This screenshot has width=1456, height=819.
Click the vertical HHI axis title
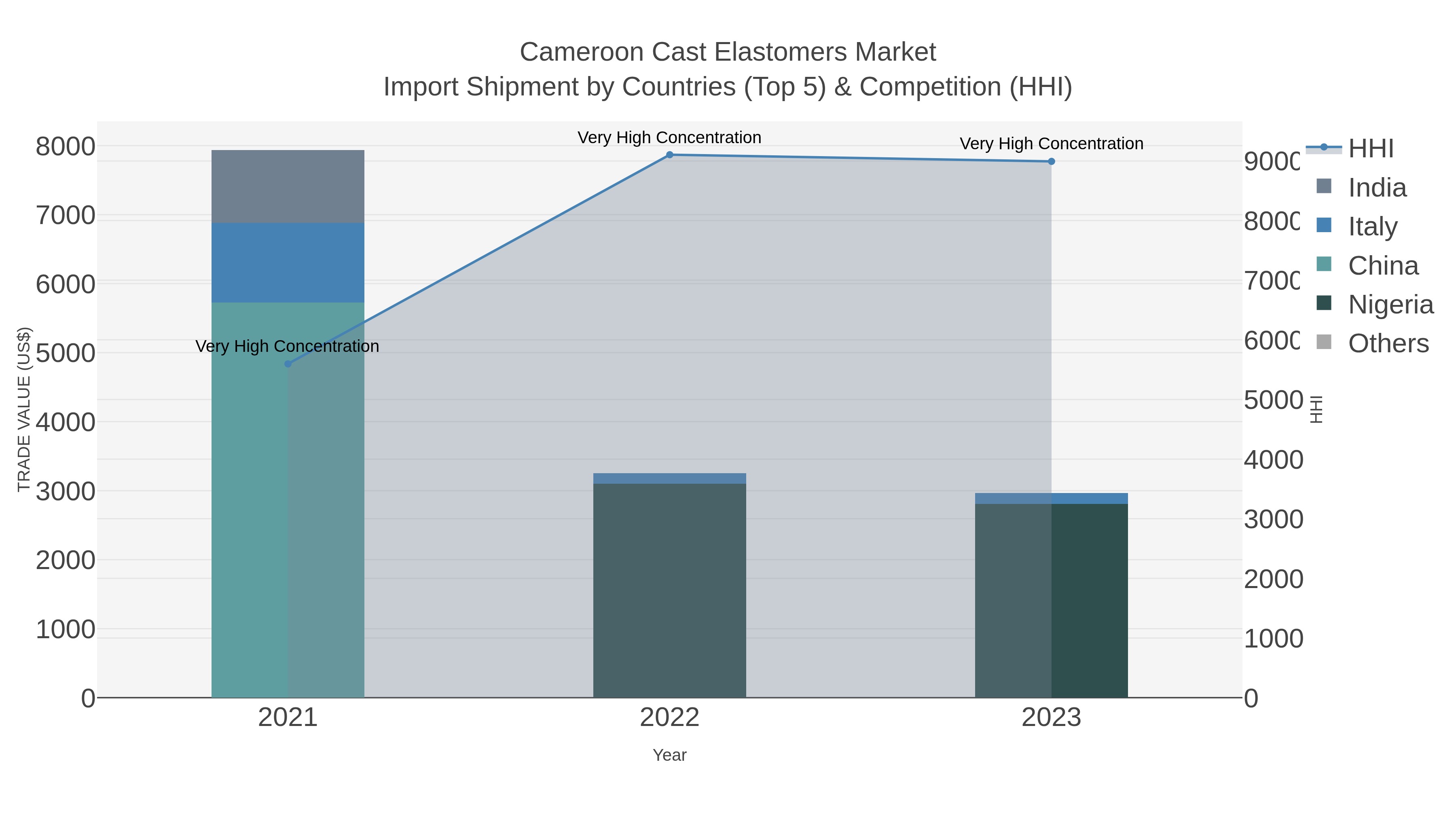pyautogui.click(x=1317, y=409)
